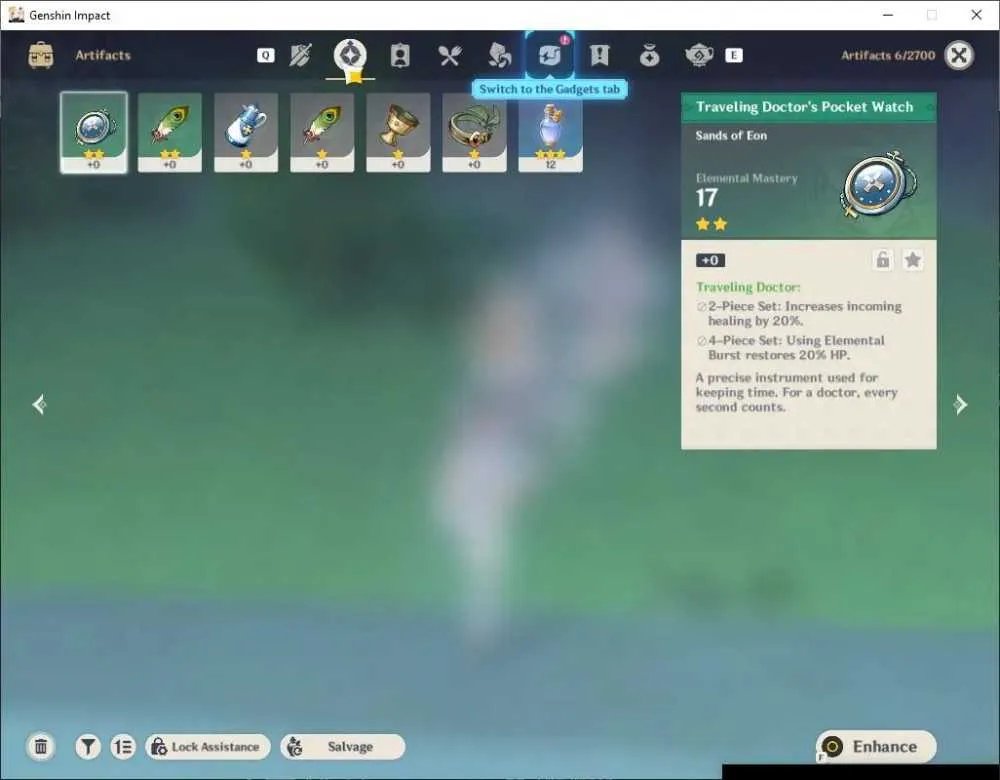Click the Salvage button

pos(342,746)
